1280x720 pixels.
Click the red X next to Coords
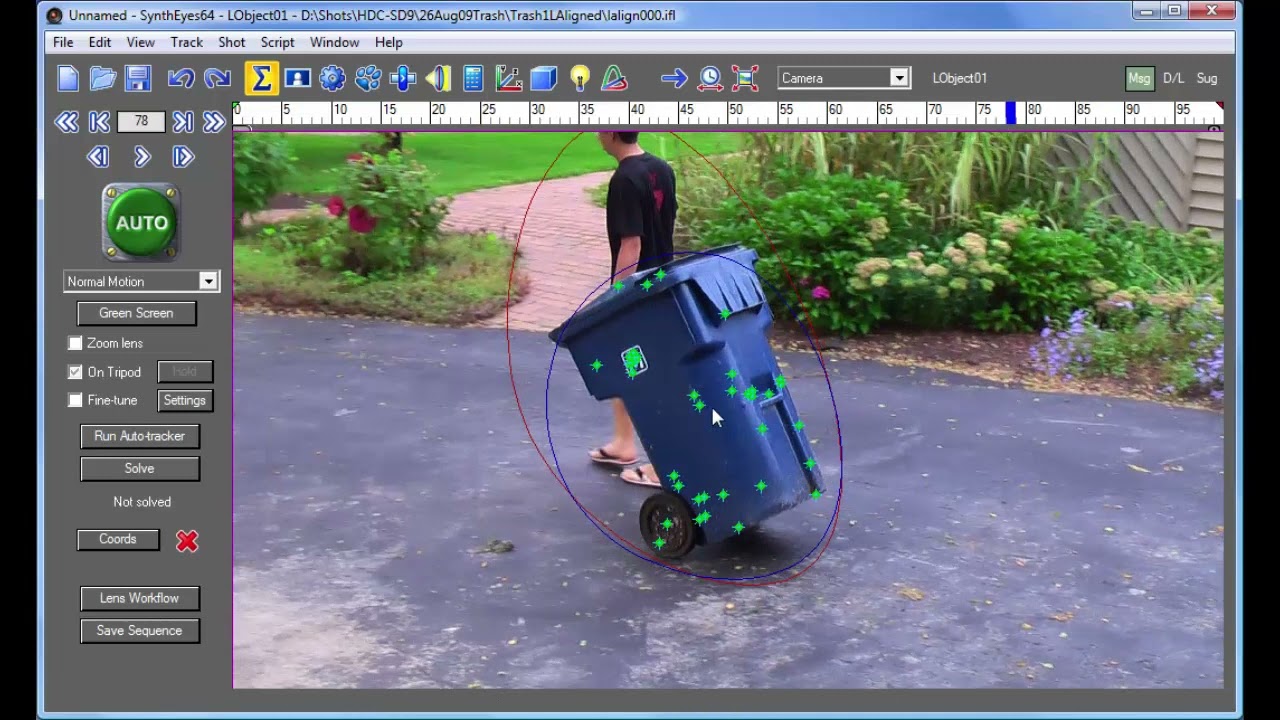187,541
